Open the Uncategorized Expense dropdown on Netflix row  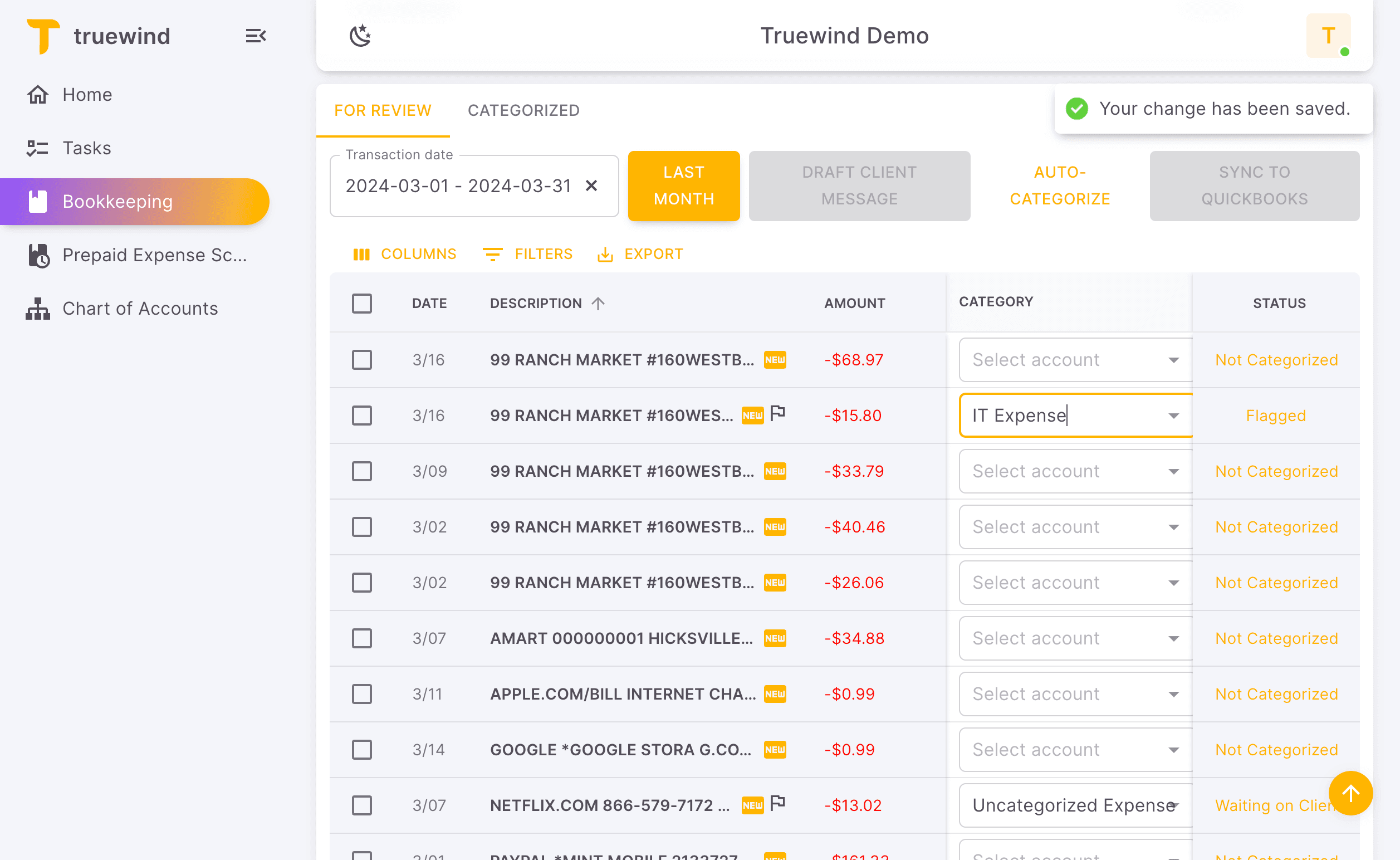pos(1174,805)
